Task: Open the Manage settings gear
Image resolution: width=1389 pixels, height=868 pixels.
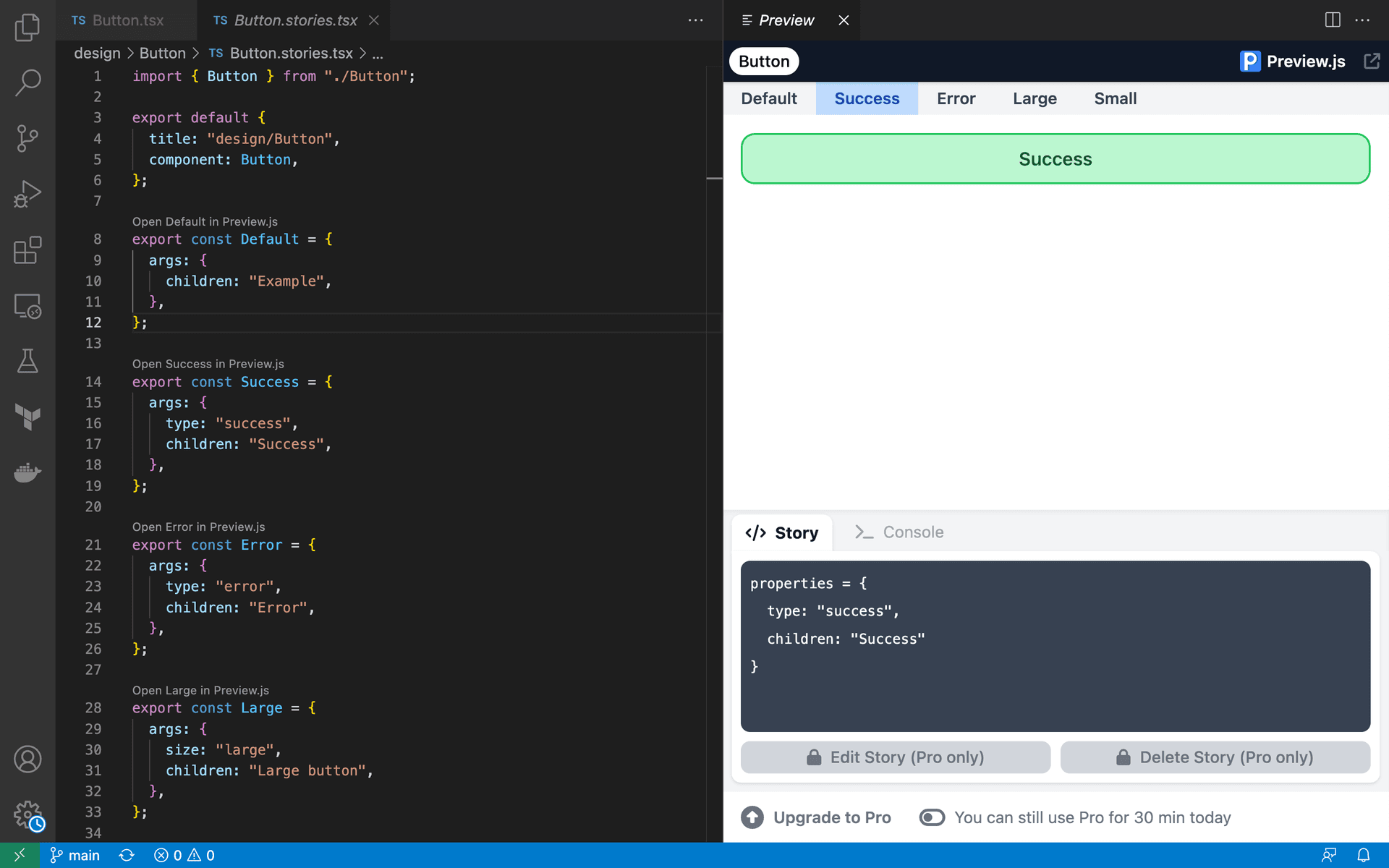Action: point(27,814)
